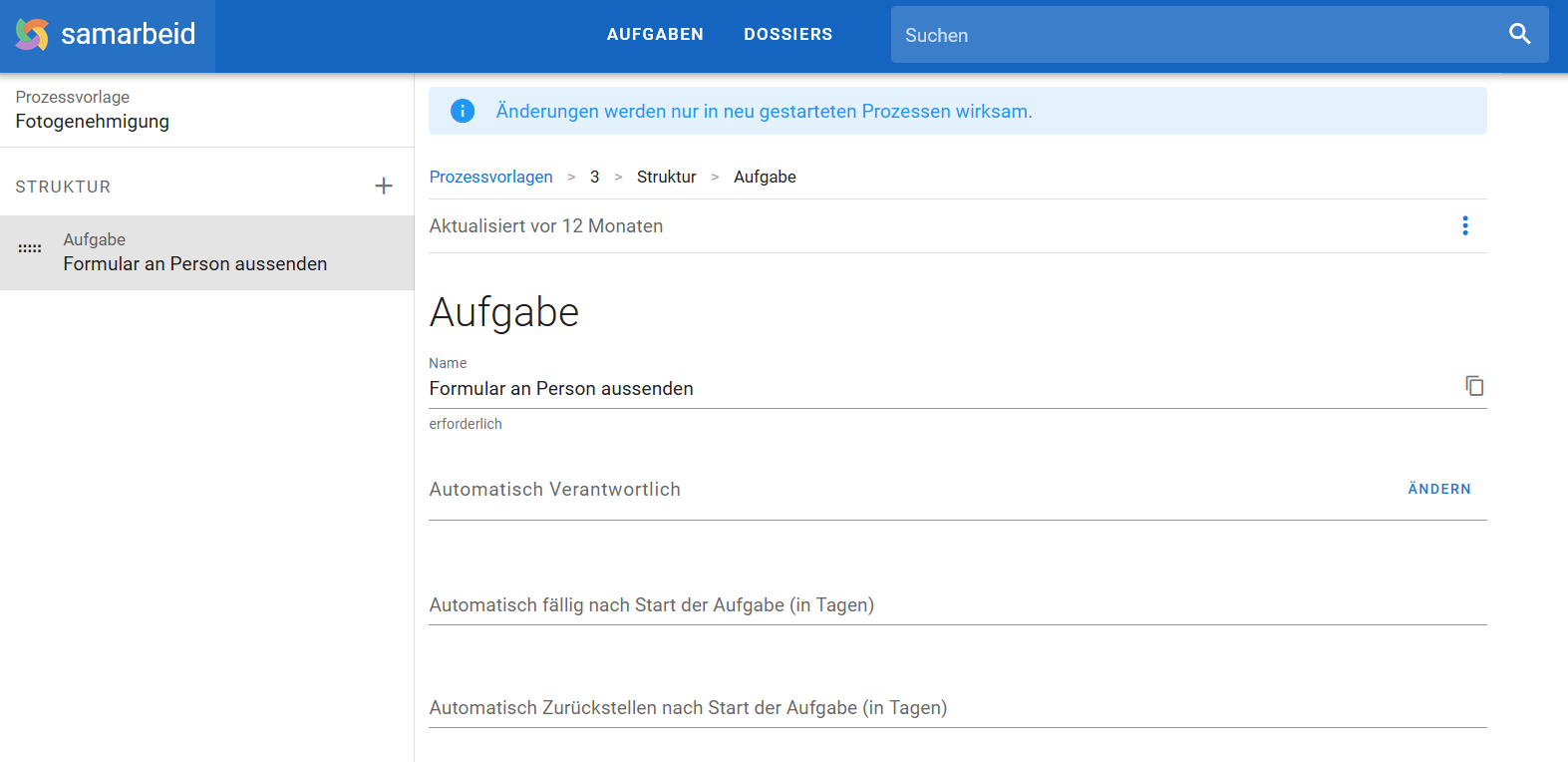Open the three-dot more options menu
This screenshot has height=762, width=1568.
1465,225
